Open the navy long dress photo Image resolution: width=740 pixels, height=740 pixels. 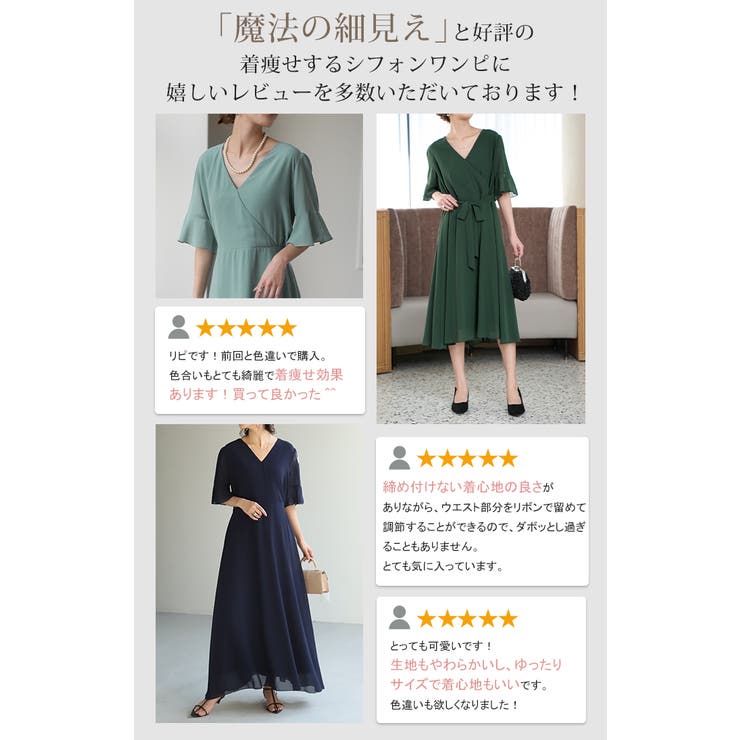point(259,573)
